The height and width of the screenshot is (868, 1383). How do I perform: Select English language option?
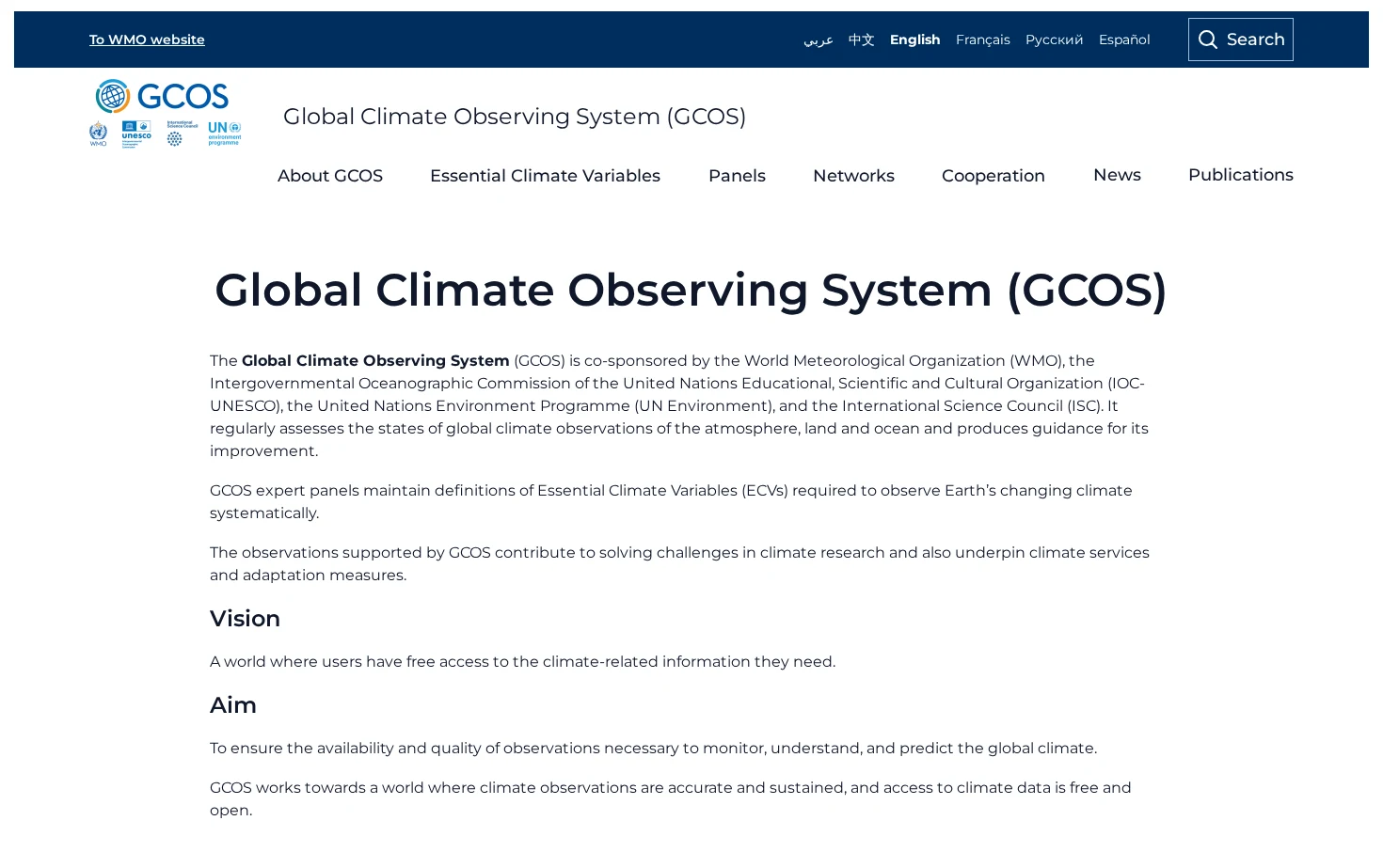pos(914,39)
